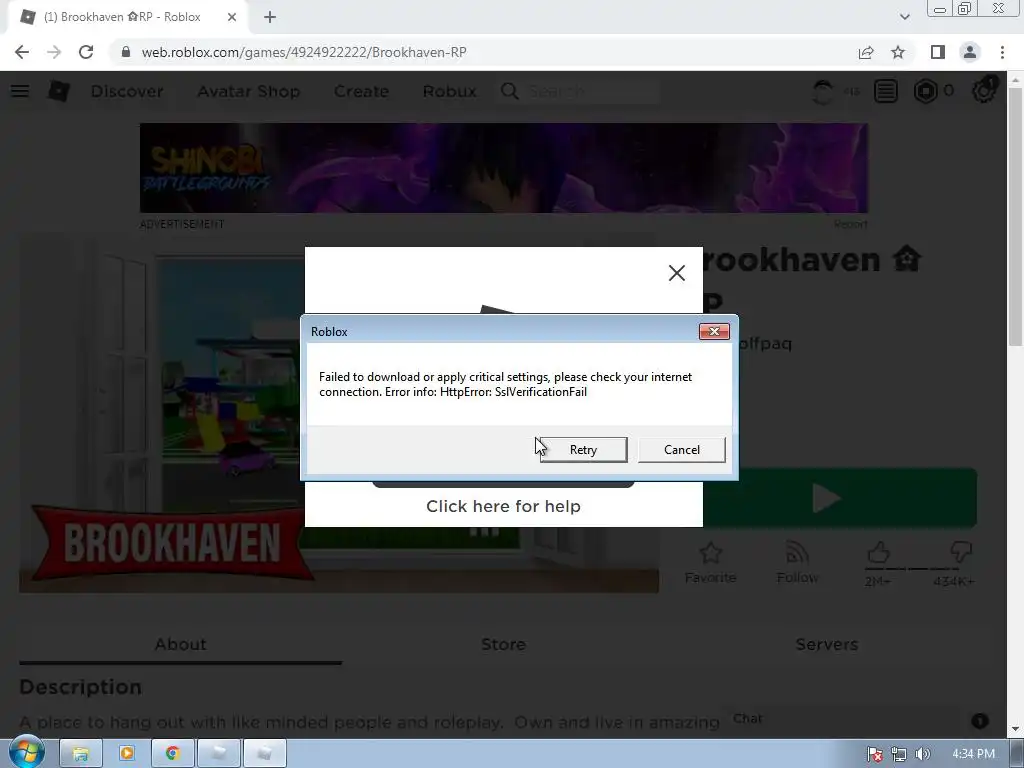Click the Roblox logo home icon
Viewport: 1024px width, 768px height.
click(59, 91)
